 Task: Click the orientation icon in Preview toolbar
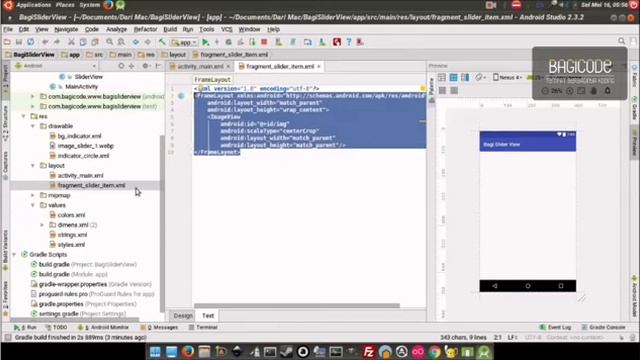click(x=480, y=78)
